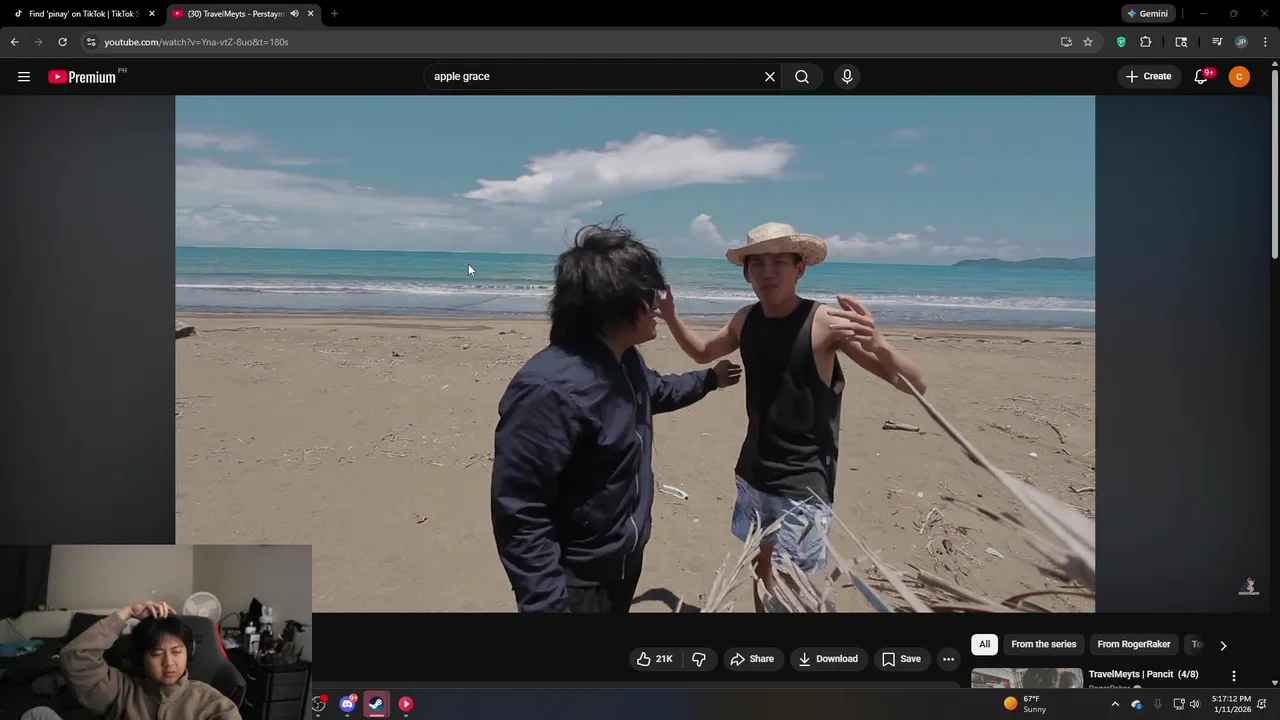This screenshot has width=1280, height=720.
Task: Download the video
Action: [828, 659]
